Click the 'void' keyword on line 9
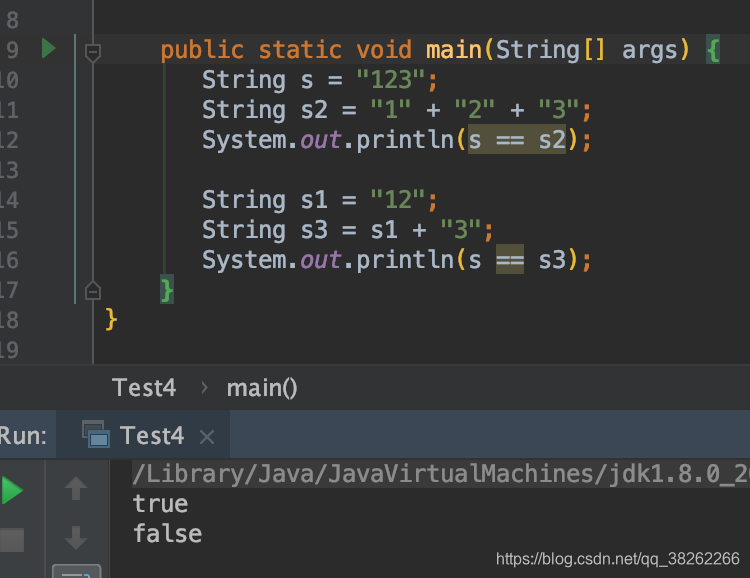The height and width of the screenshot is (578, 750). [x=384, y=50]
